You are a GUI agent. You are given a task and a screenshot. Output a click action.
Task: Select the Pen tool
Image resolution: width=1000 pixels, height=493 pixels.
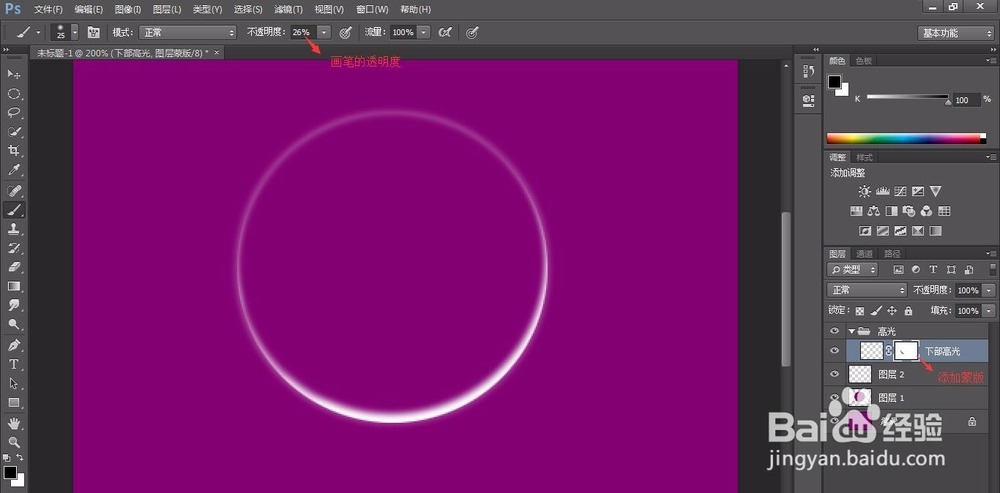(x=13, y=345)
